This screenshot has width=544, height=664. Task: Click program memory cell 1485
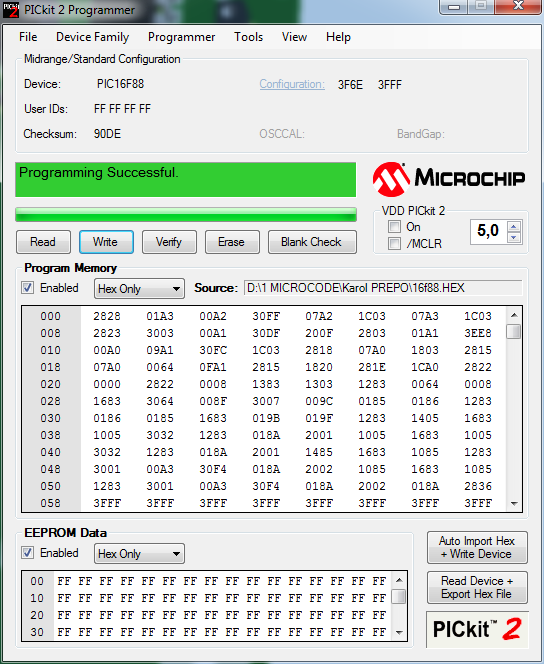coord(319,452)
